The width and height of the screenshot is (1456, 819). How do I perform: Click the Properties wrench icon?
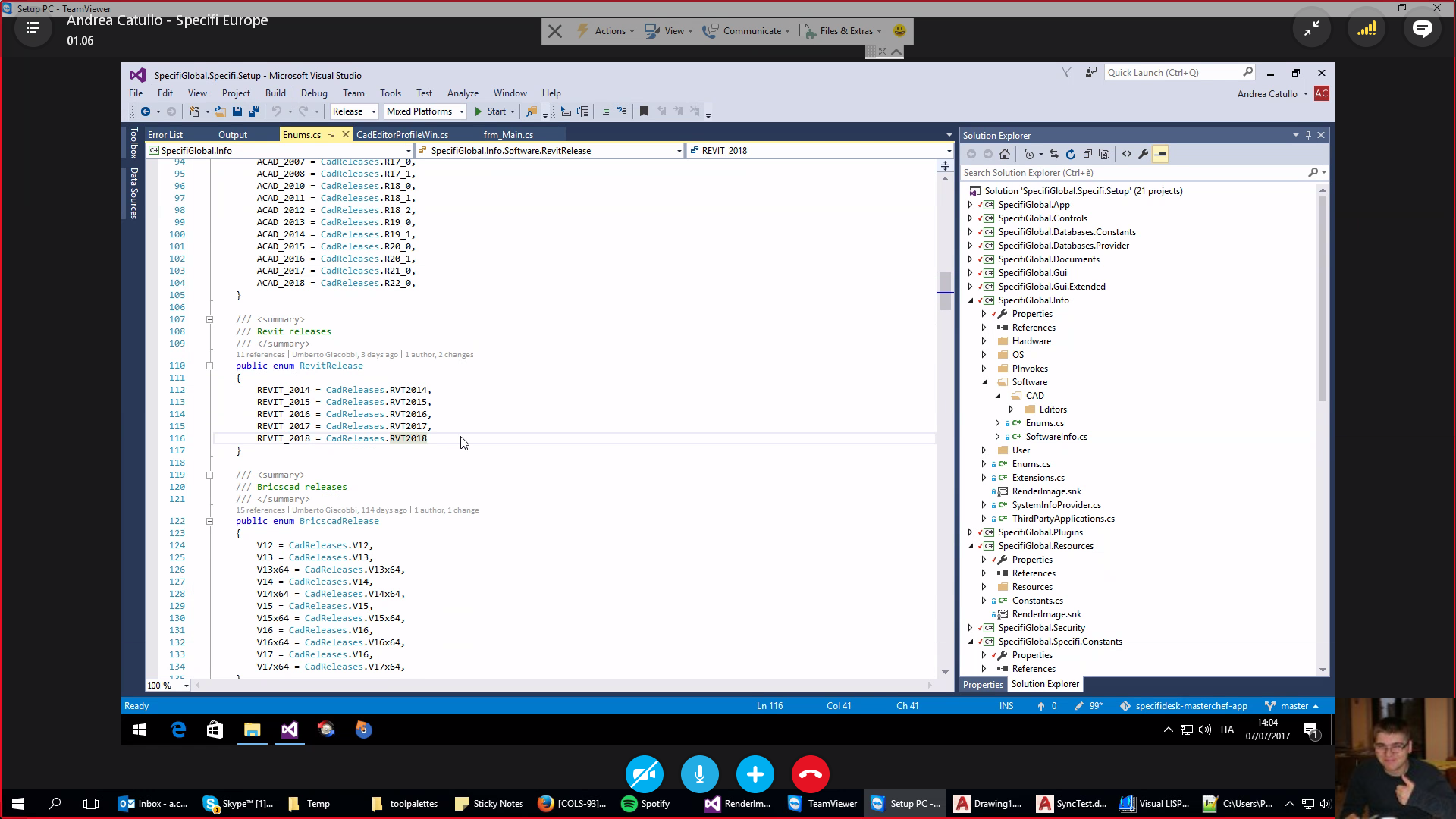(x=1144, y=154)
